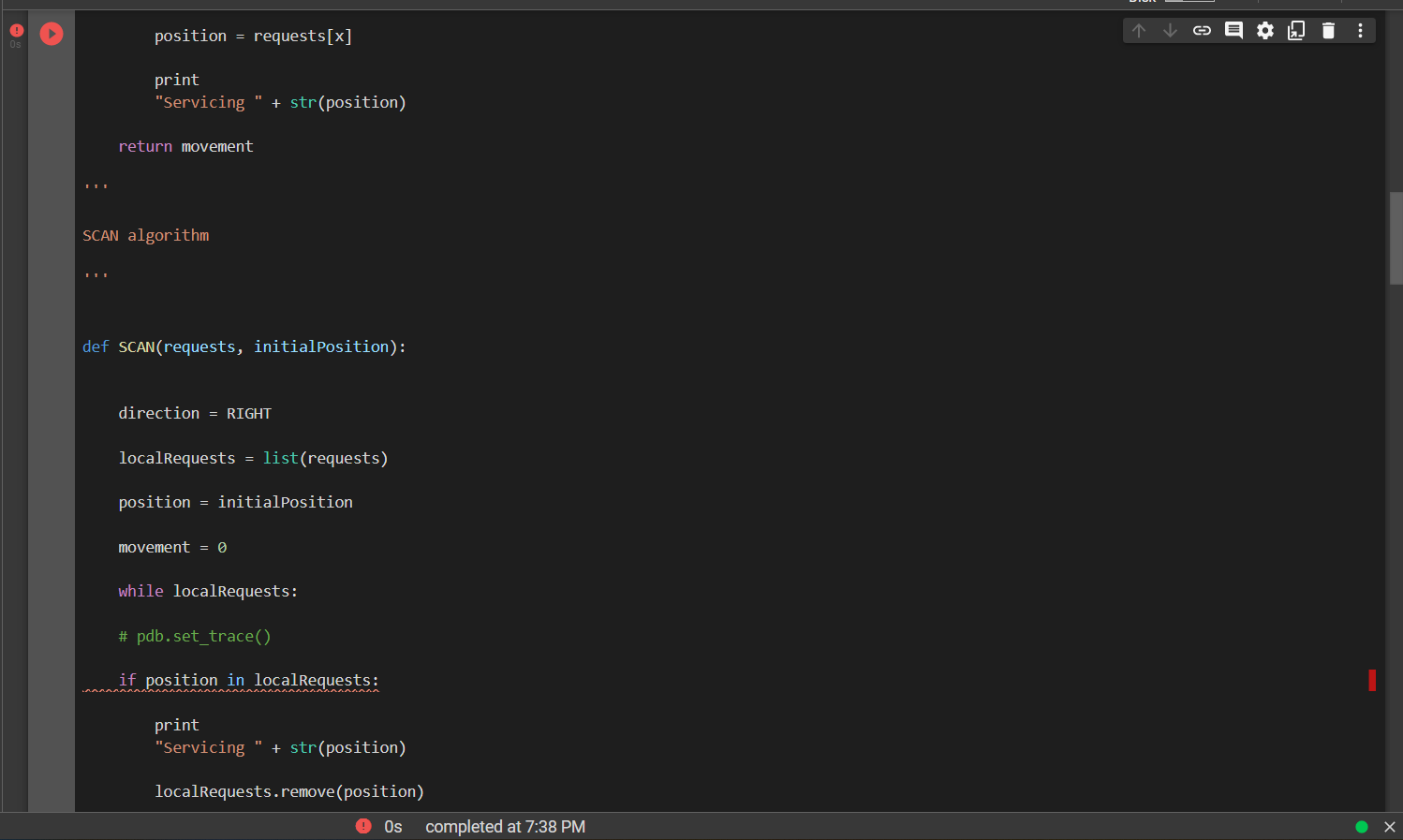The width and height of the screenshot is (1403, 840).
Task: Click the "completed at 7:38 PM" text
Action: 505,827
